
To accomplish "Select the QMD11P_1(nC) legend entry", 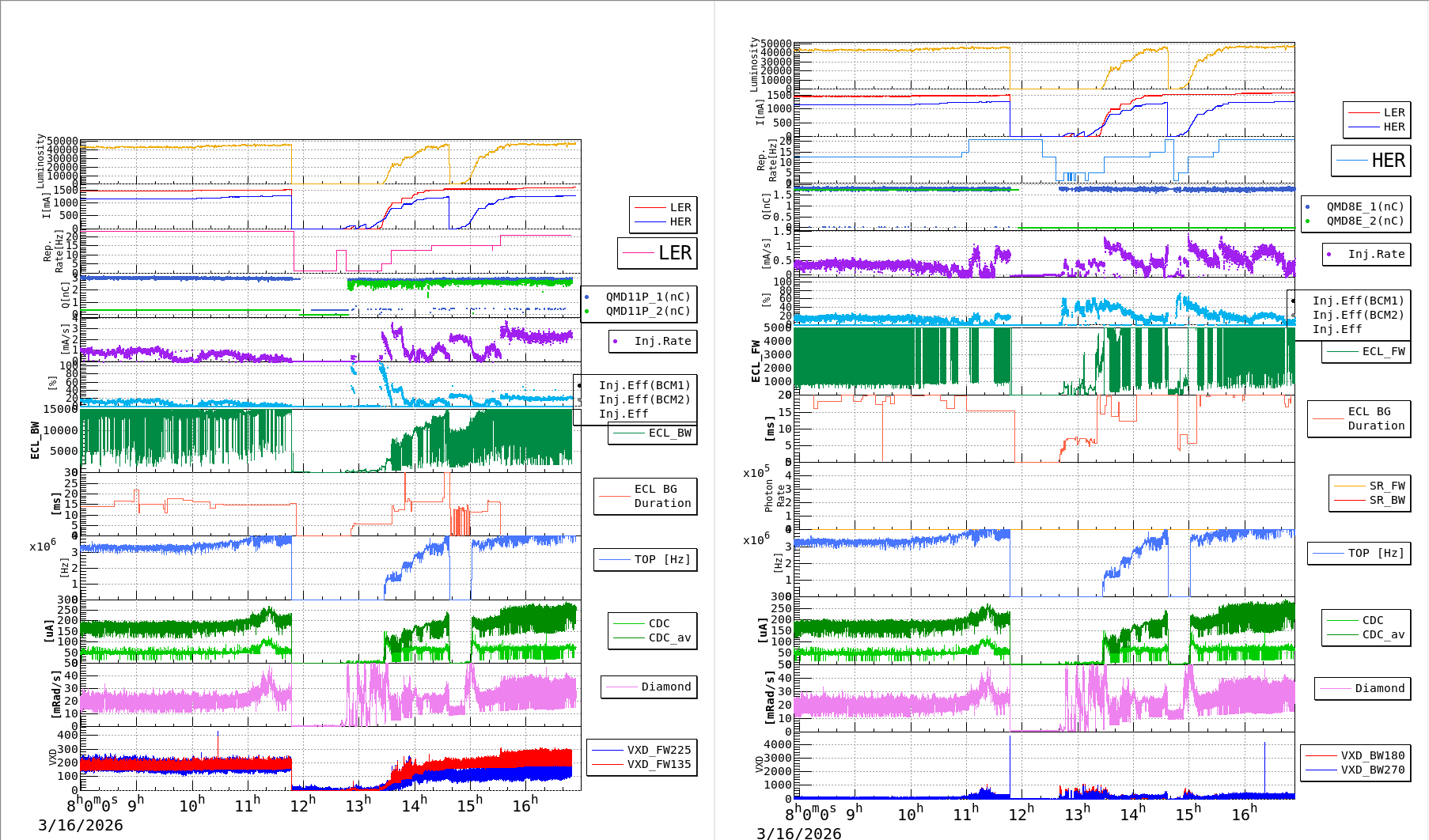I will [647, 297].
